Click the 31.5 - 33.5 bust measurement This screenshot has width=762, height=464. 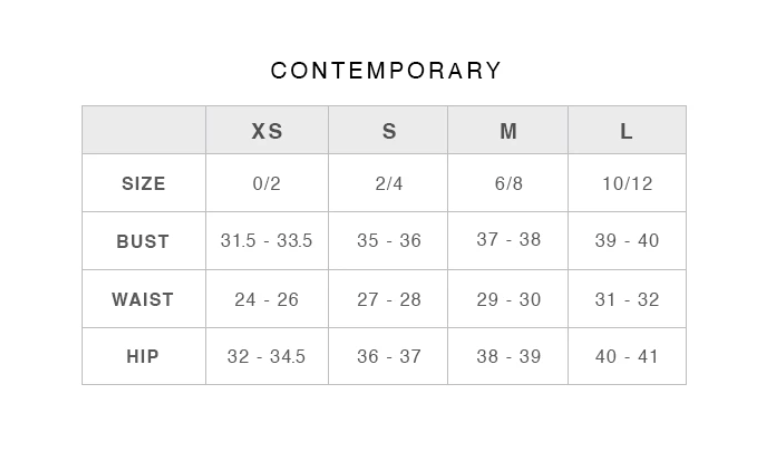(x=267, y=241)
